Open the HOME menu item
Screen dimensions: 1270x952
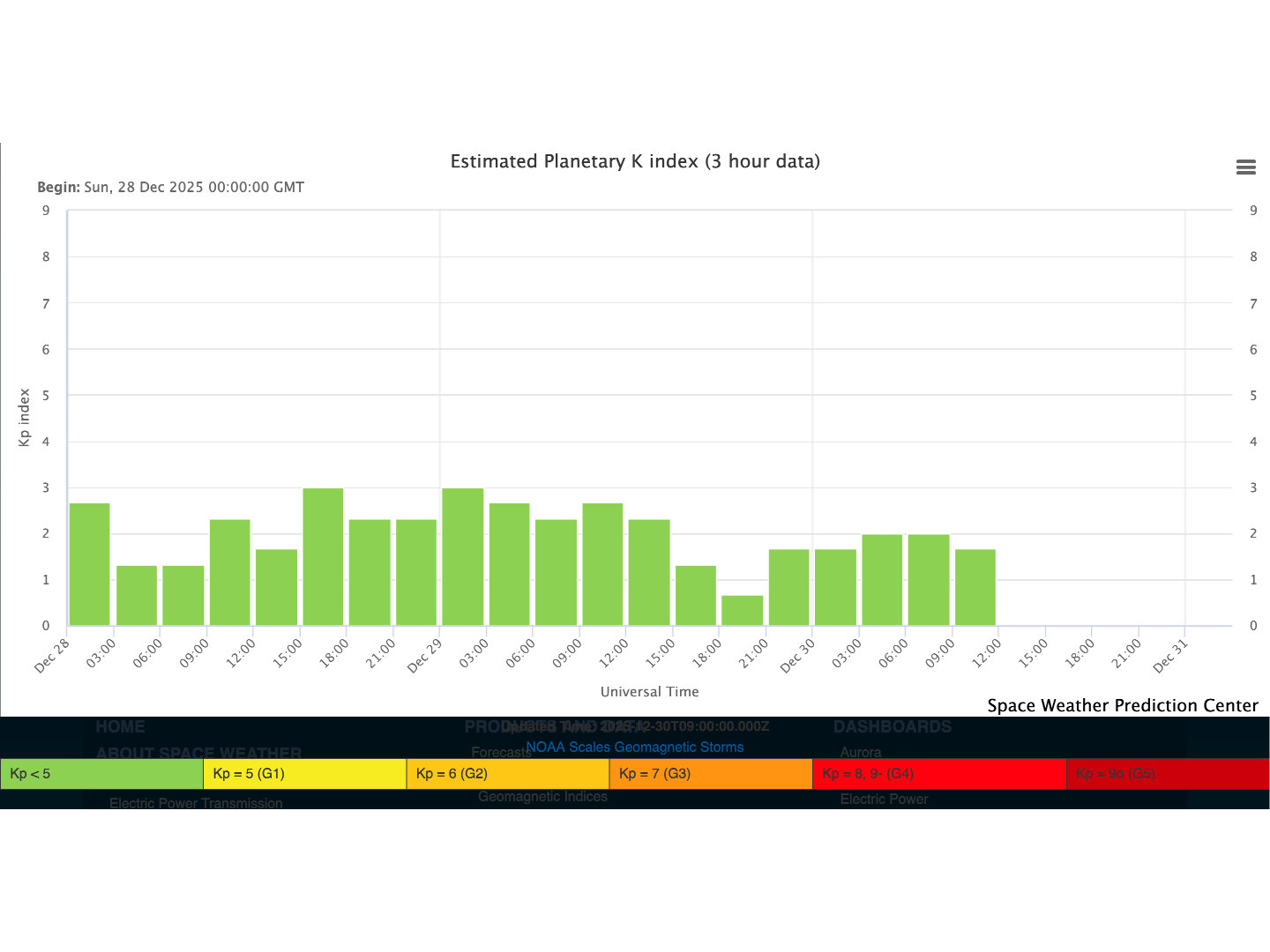point(120,727)
